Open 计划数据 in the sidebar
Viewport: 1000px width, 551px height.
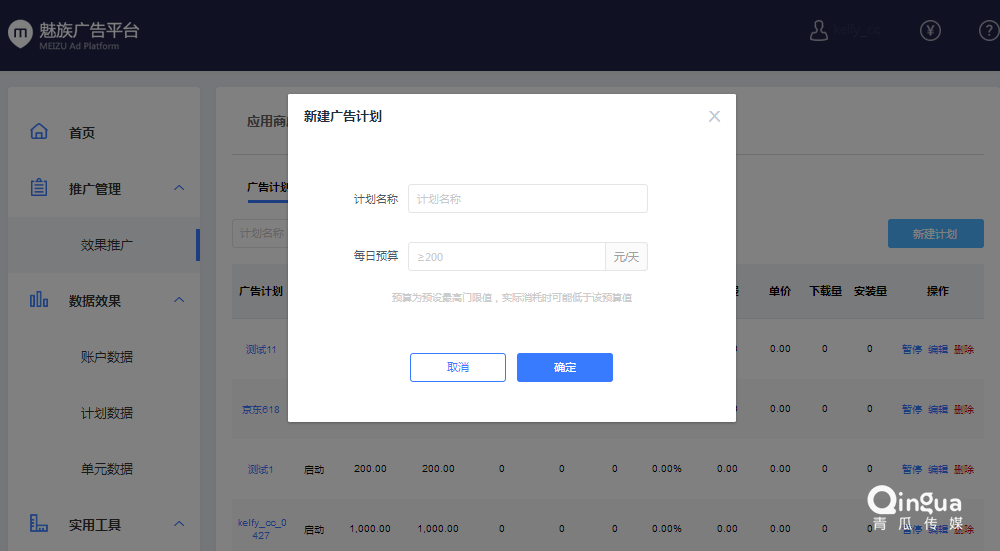(107, 413)
